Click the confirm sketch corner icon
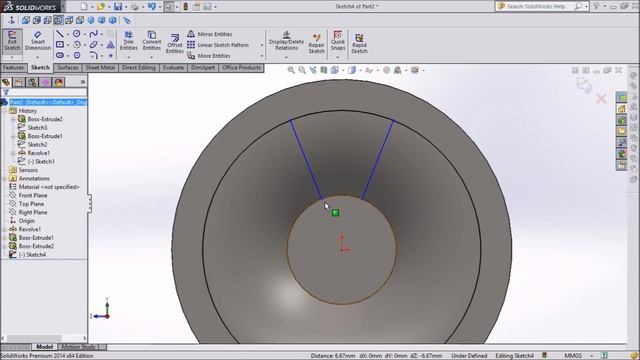The height and width of the screenshot is (360, 640). [584, 86]
